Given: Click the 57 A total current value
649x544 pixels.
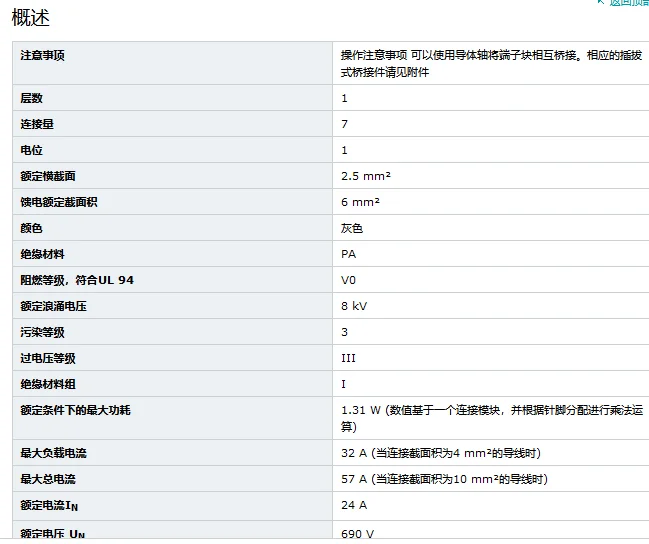Looking at the screenshot, I should point(445,479).
